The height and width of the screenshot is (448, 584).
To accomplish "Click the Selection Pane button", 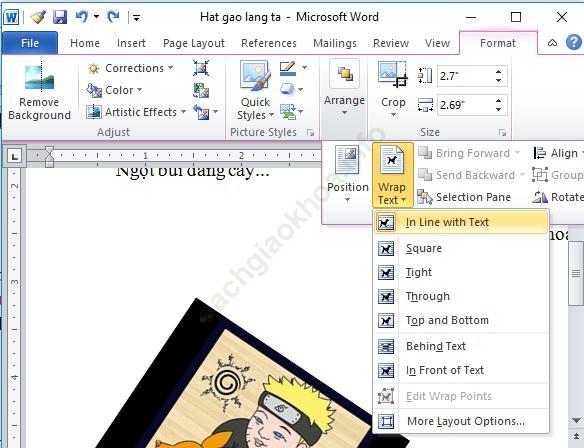I will (464, 197).
